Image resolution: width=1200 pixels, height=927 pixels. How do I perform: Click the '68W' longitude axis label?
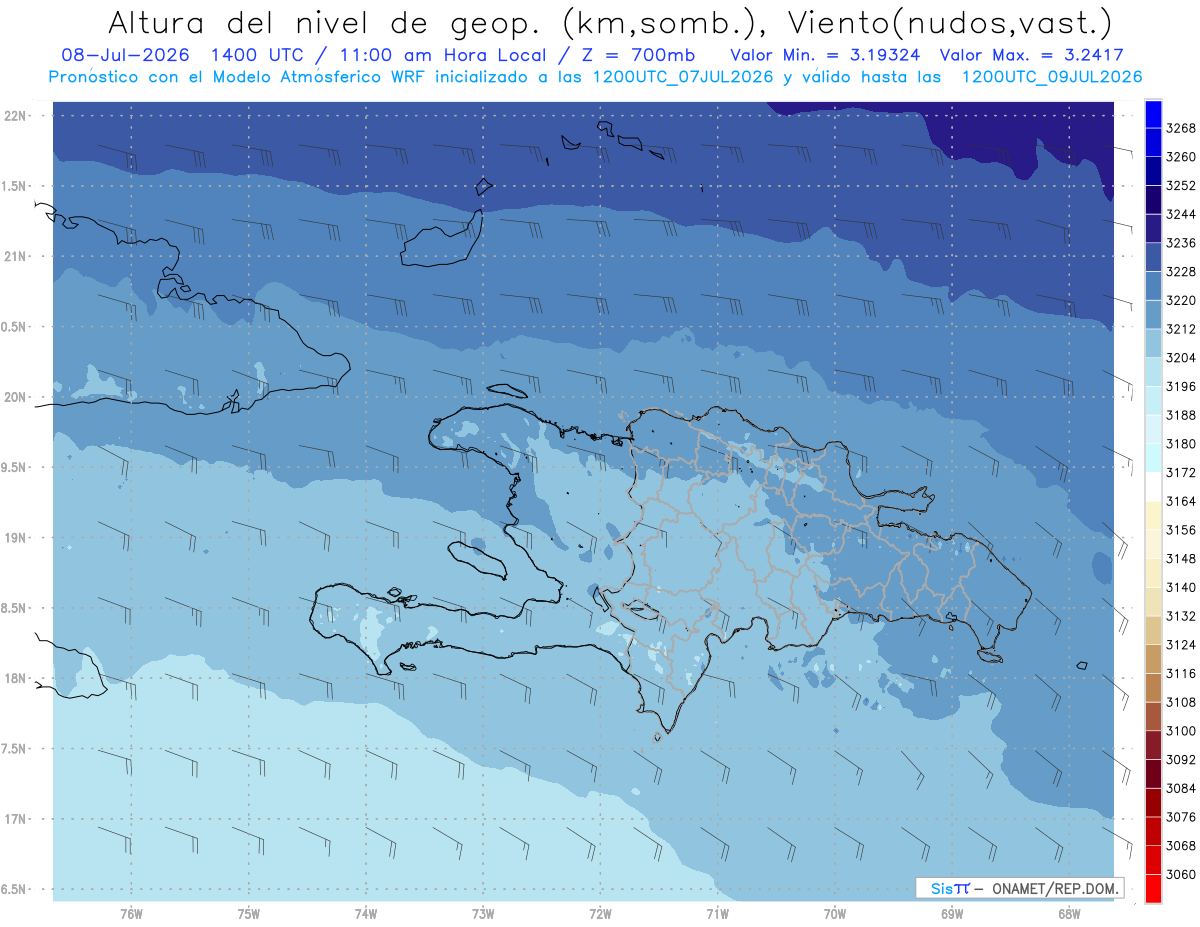tap(1069, 914)
